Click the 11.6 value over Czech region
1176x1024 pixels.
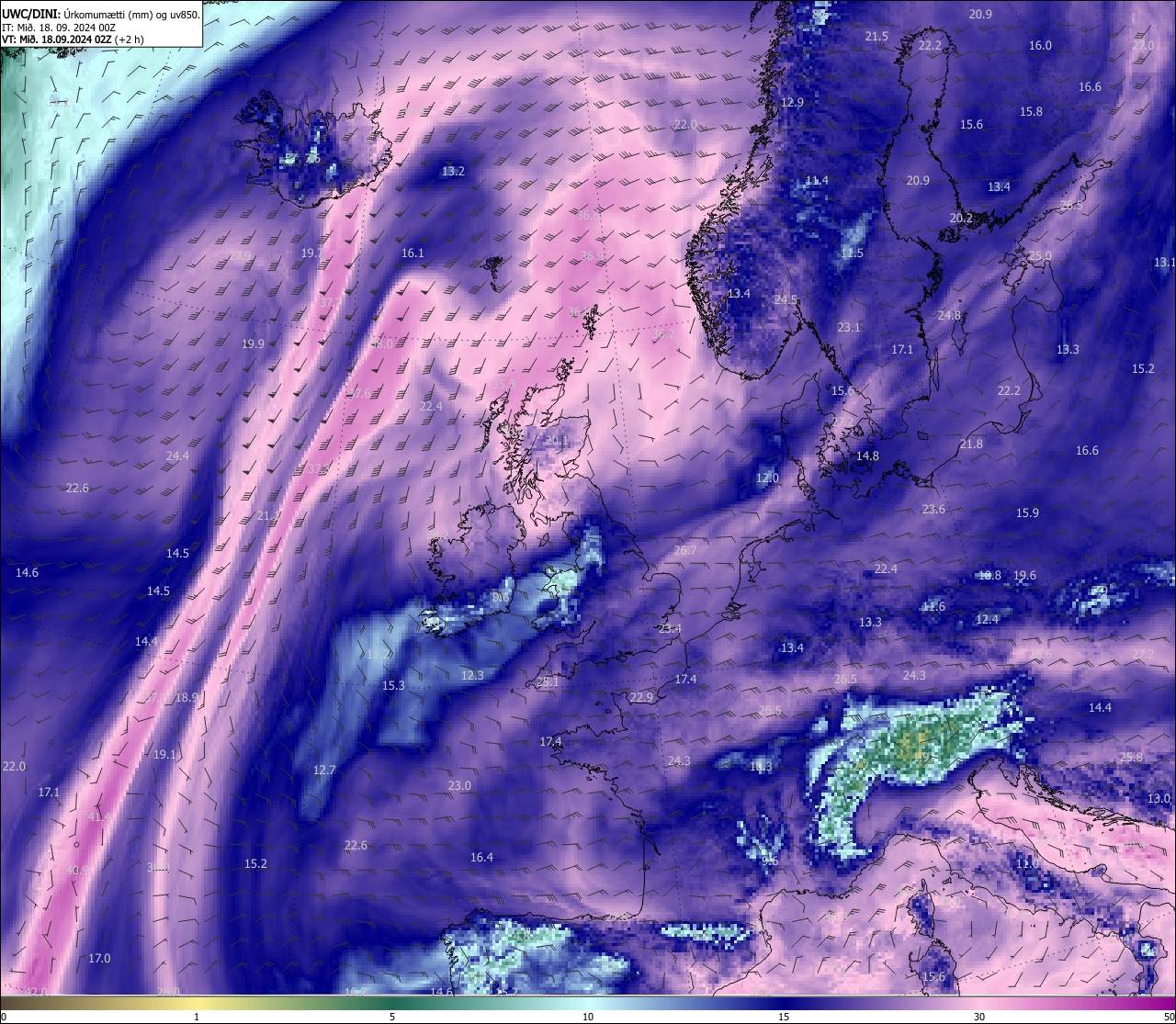933,607
